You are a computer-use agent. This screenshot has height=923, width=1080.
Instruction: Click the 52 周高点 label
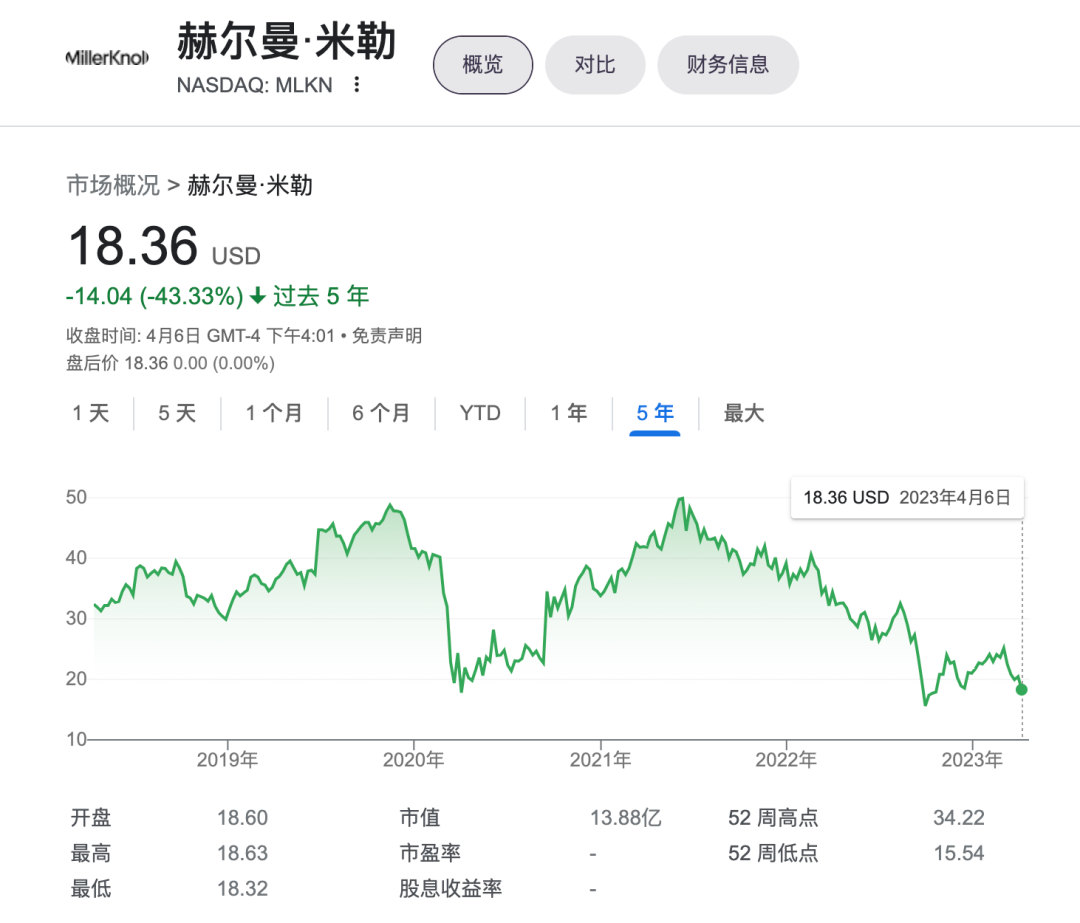773,818
